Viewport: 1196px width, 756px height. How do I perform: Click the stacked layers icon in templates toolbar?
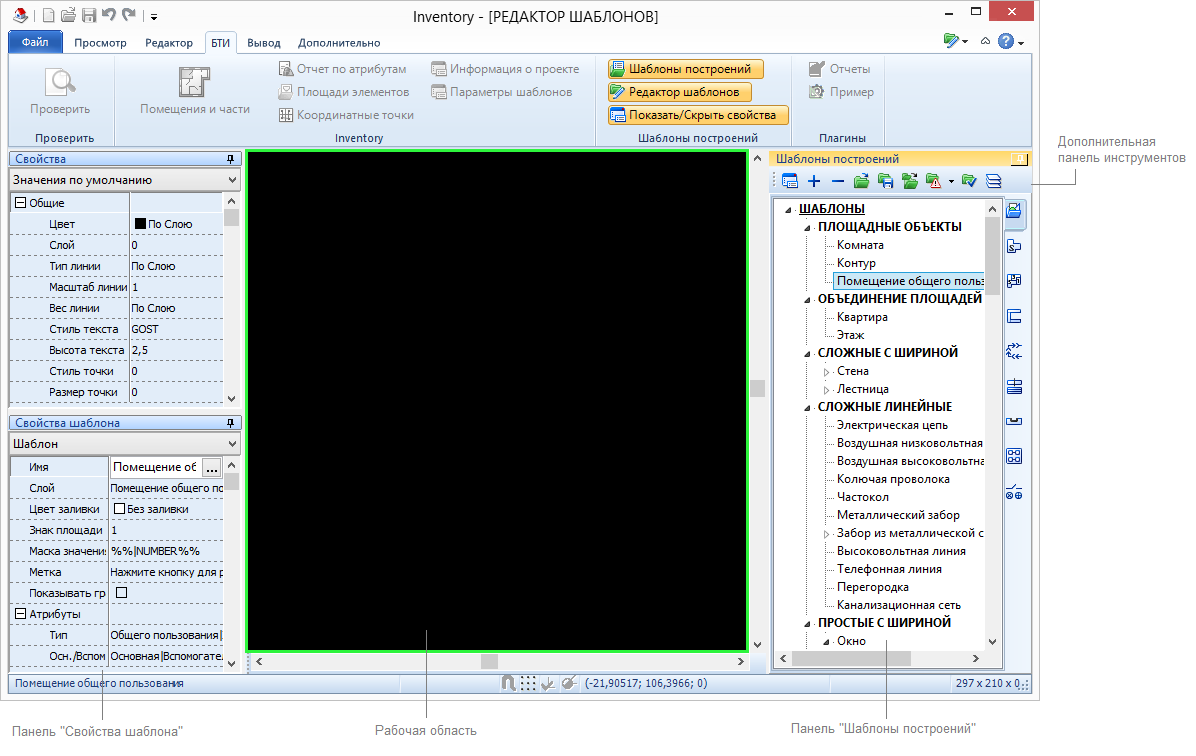coord(993,181)
